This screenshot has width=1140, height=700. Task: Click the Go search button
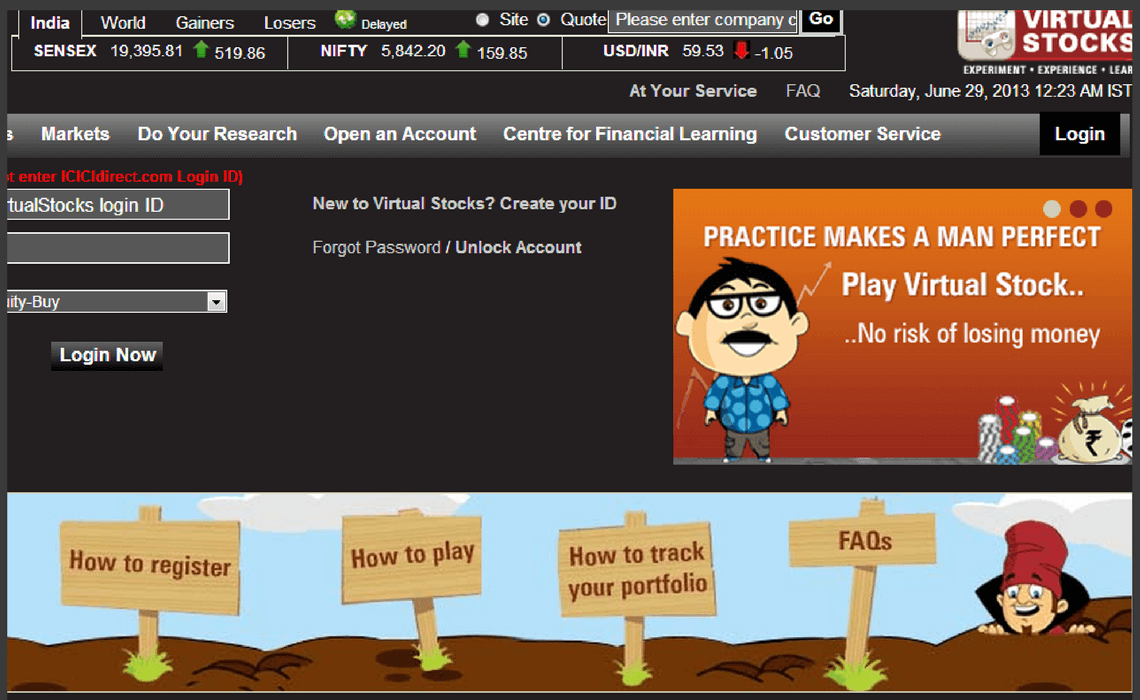point(821,20)
